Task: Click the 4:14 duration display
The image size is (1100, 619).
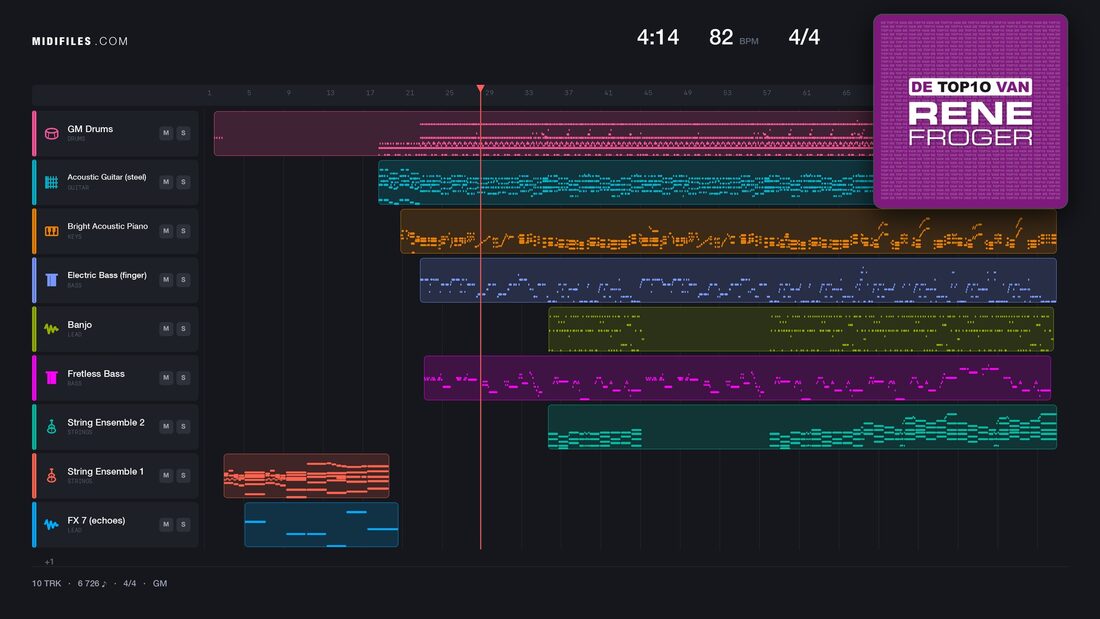Action: coord(657,37)
